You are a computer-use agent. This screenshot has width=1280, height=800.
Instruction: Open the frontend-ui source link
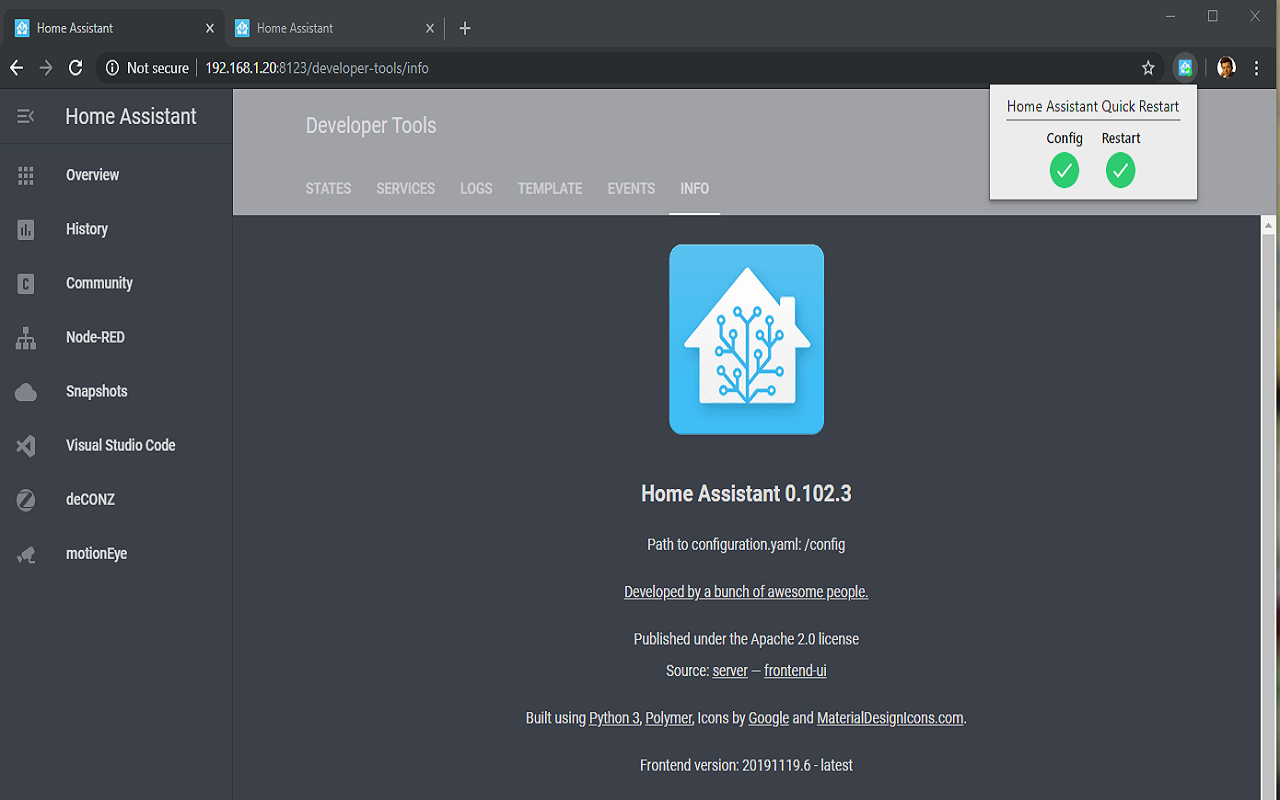click(x=795, y=671)
